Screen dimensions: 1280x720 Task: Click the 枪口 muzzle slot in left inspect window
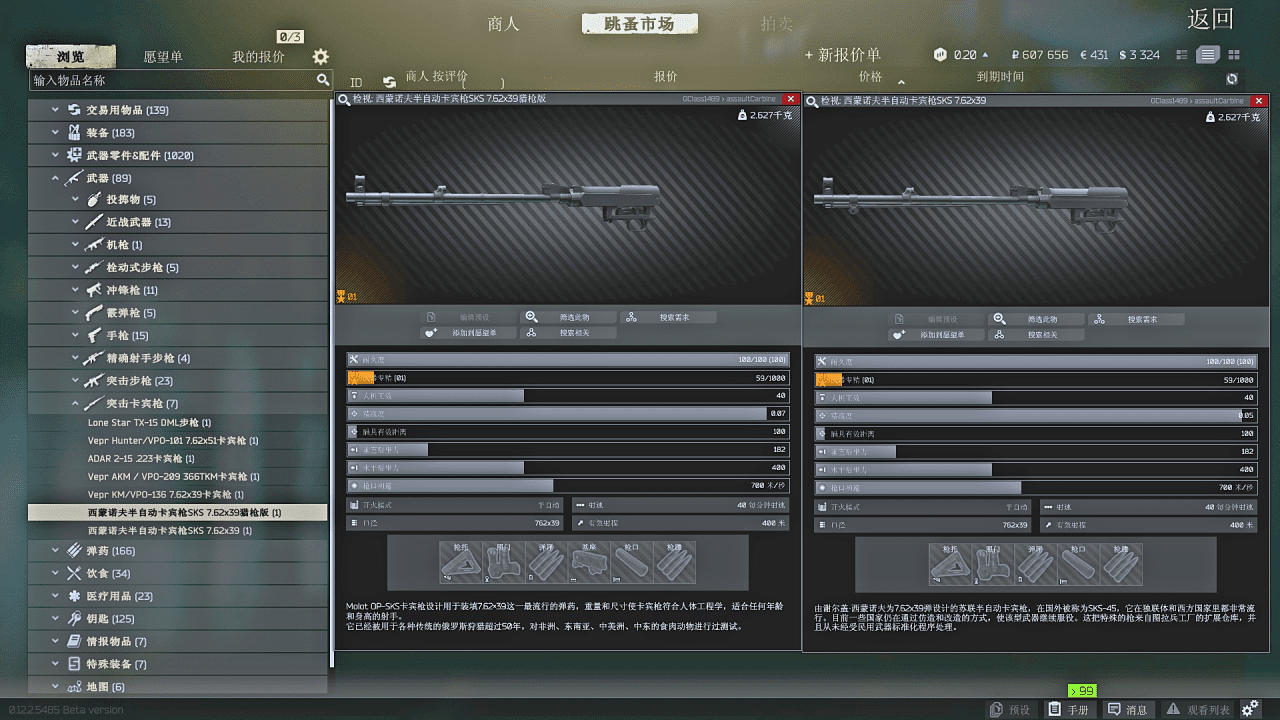[x=631, y=563]
